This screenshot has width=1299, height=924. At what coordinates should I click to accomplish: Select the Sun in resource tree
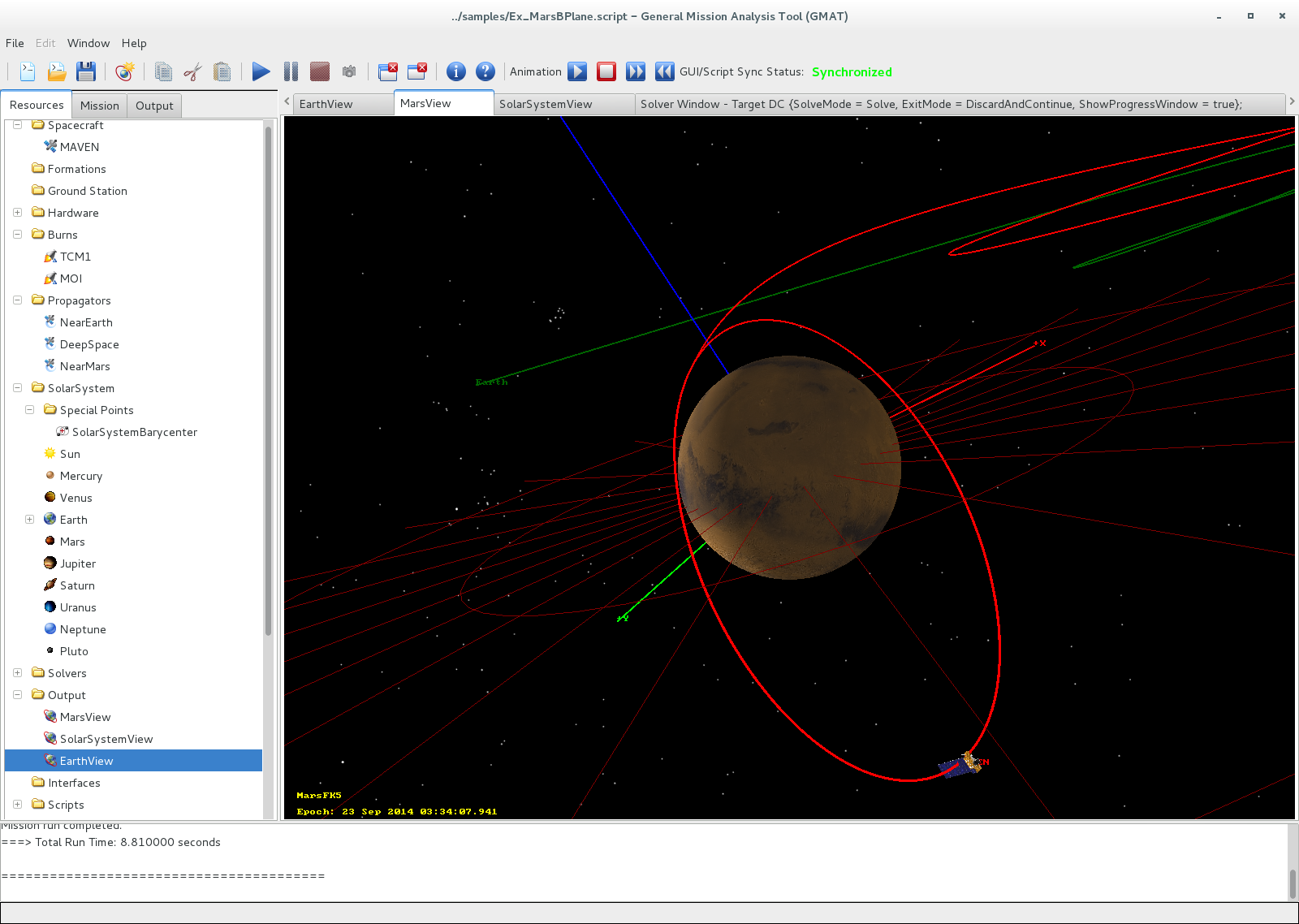[x=70, y=454]
